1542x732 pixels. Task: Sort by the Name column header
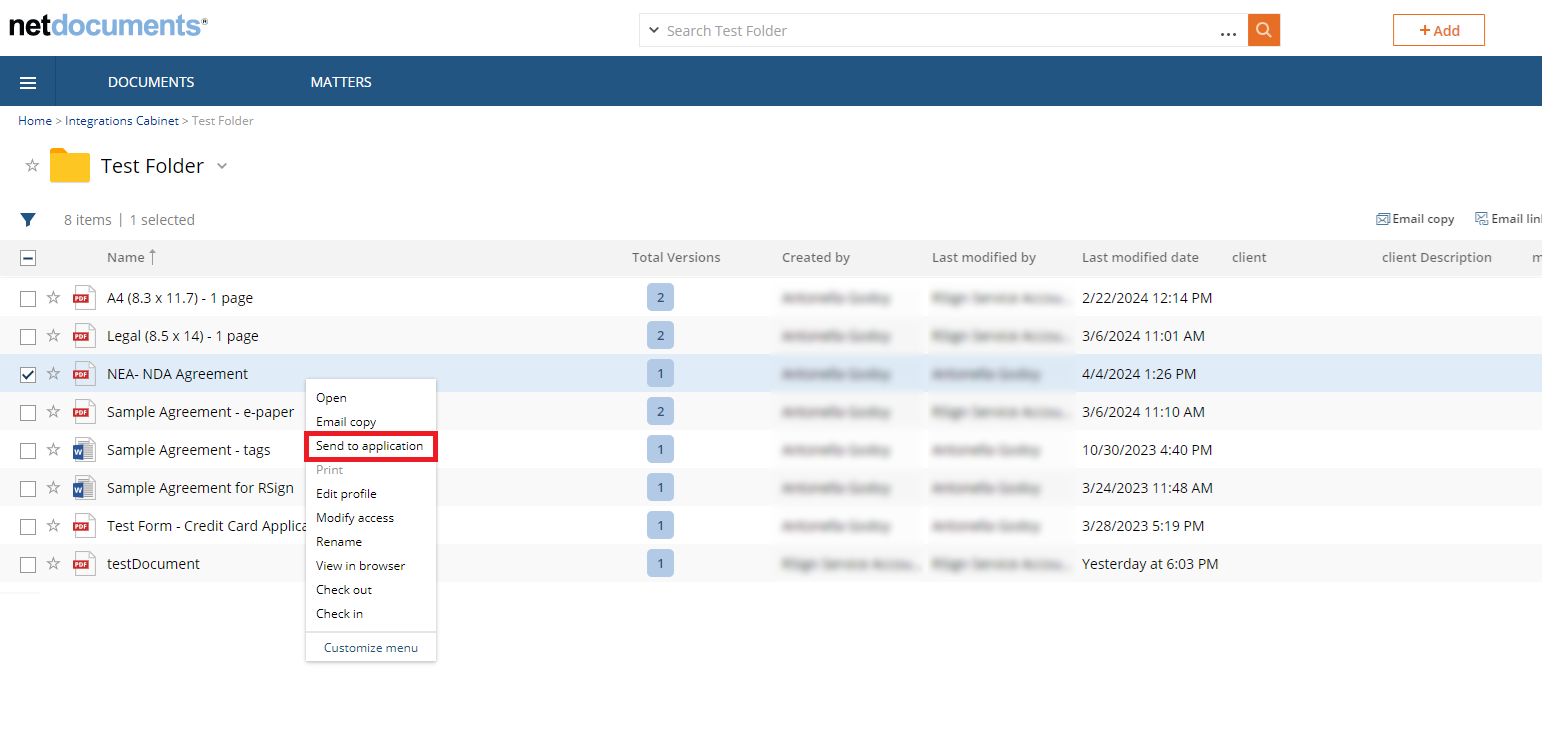126,258
